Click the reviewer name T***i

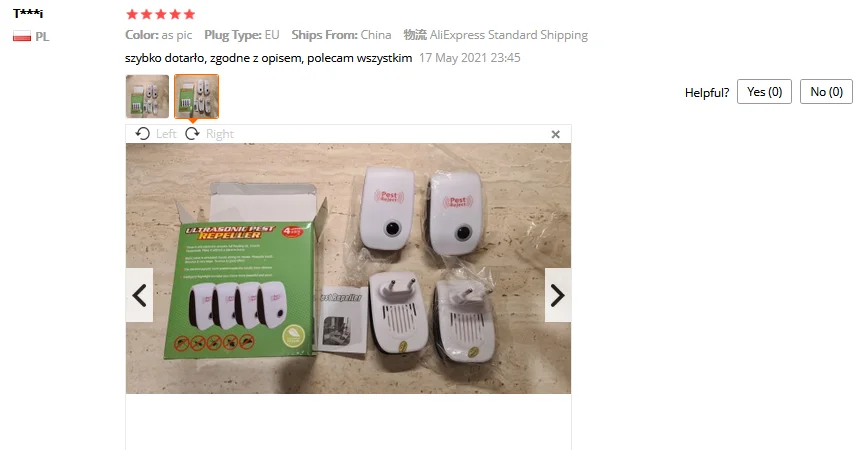(28, 14)
